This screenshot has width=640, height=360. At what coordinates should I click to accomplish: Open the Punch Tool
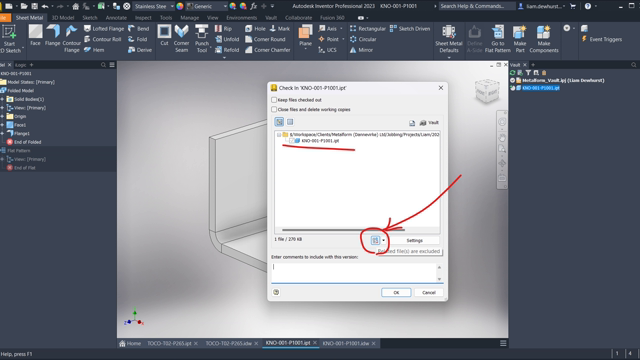coord(202,39)
